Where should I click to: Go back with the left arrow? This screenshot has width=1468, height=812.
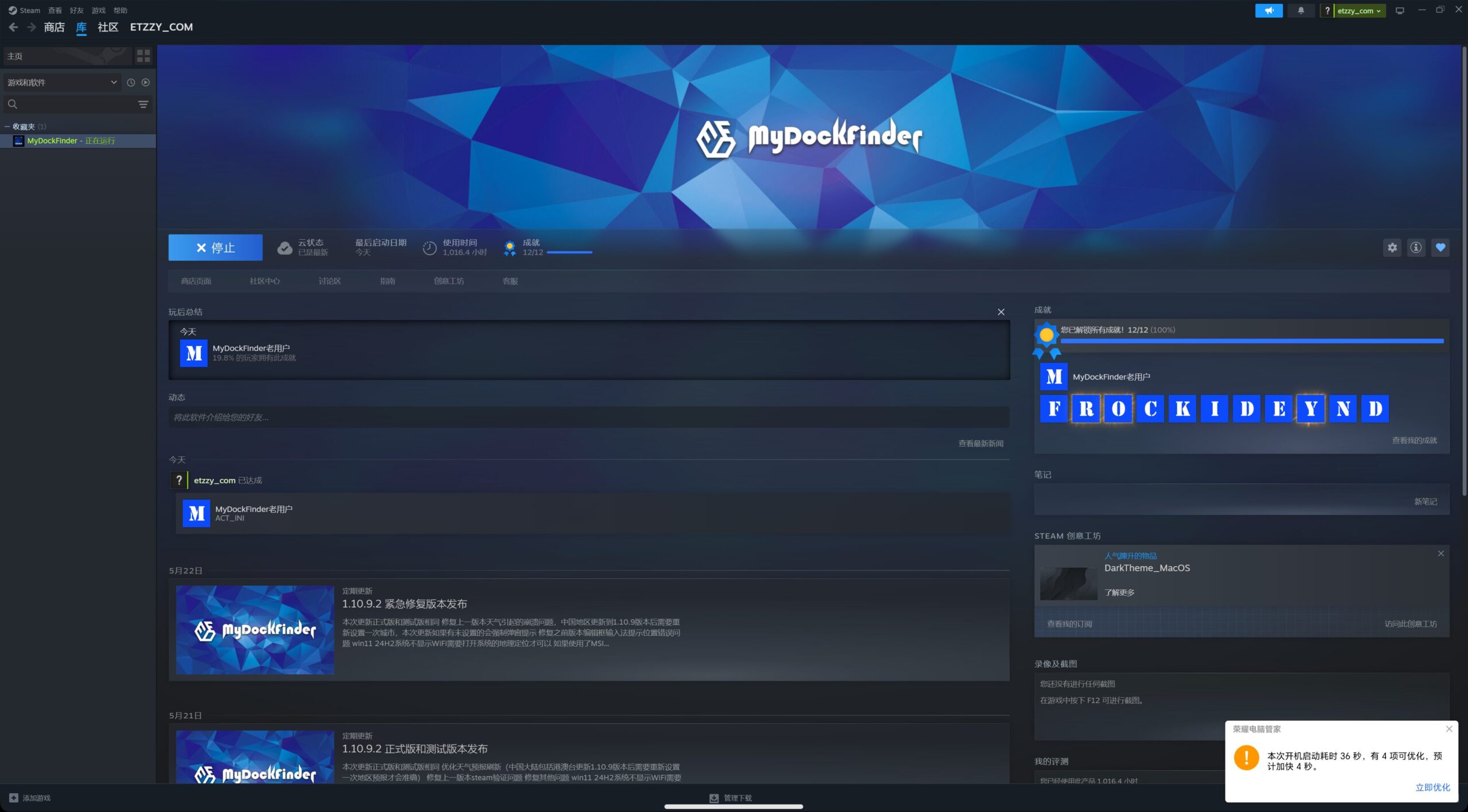coord(14,27)
